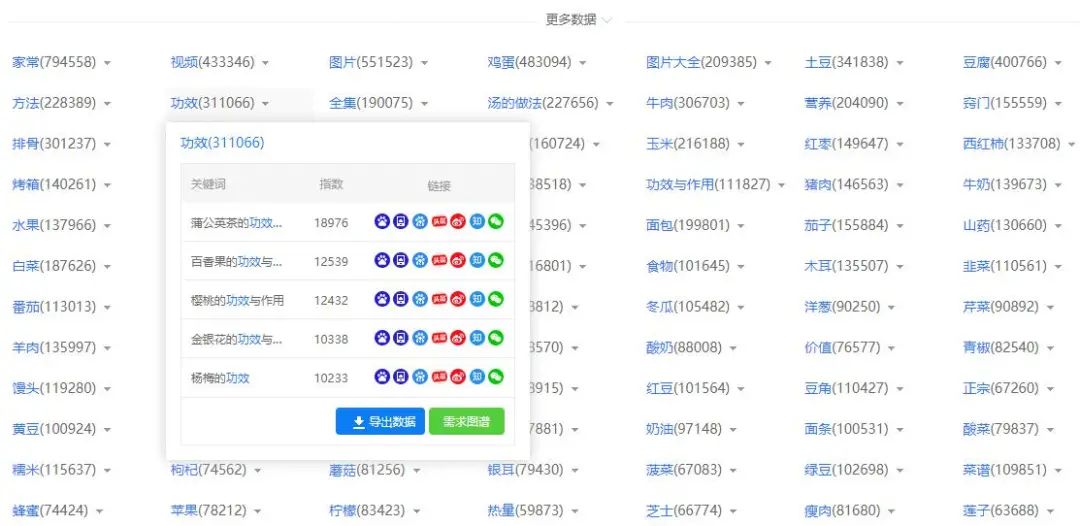Open Toutiao icon in 樱桃 row
The width and height of the screenshot is (1080, 526).
point(439,299)
